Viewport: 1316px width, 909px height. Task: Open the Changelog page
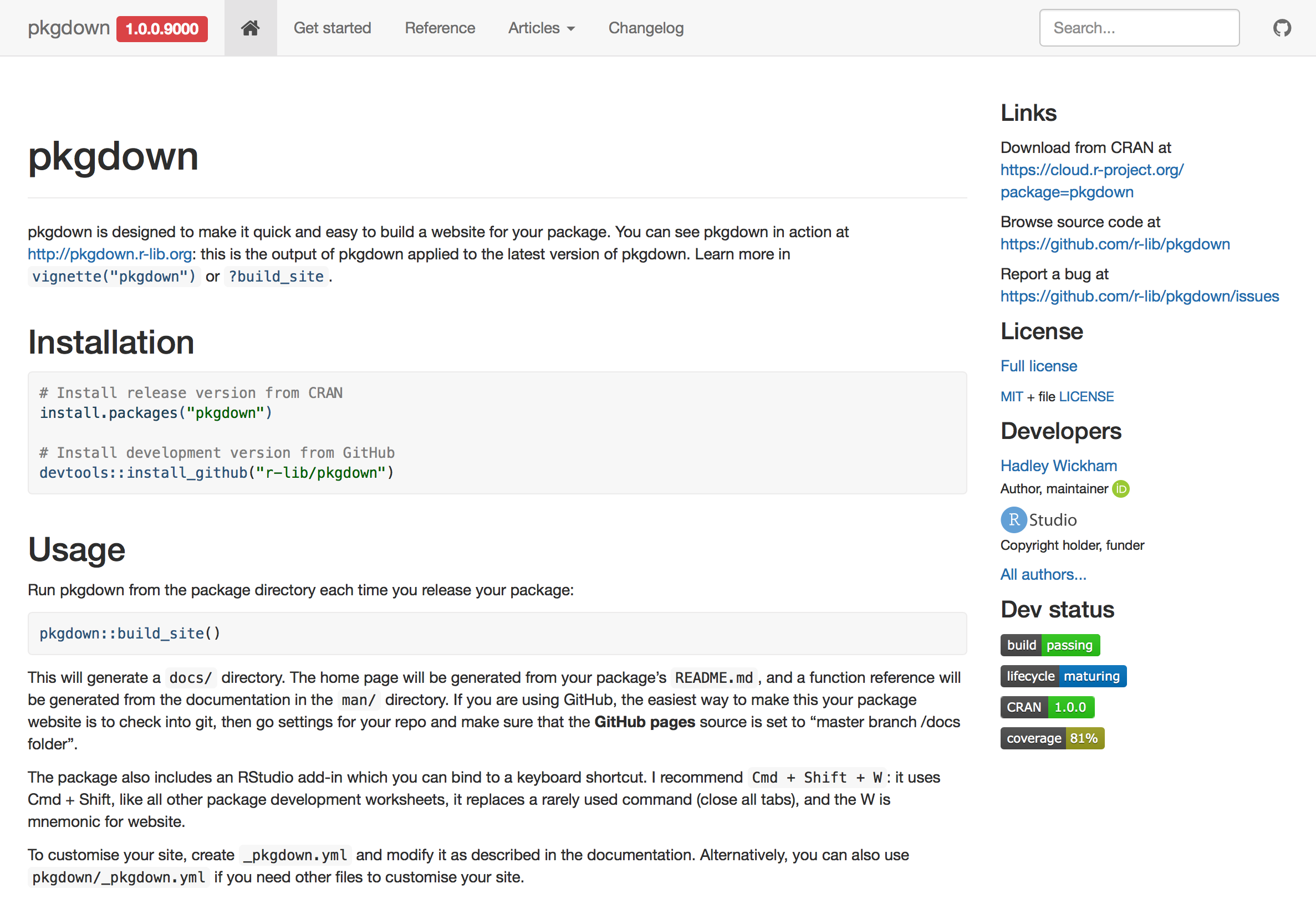point(646,28)
